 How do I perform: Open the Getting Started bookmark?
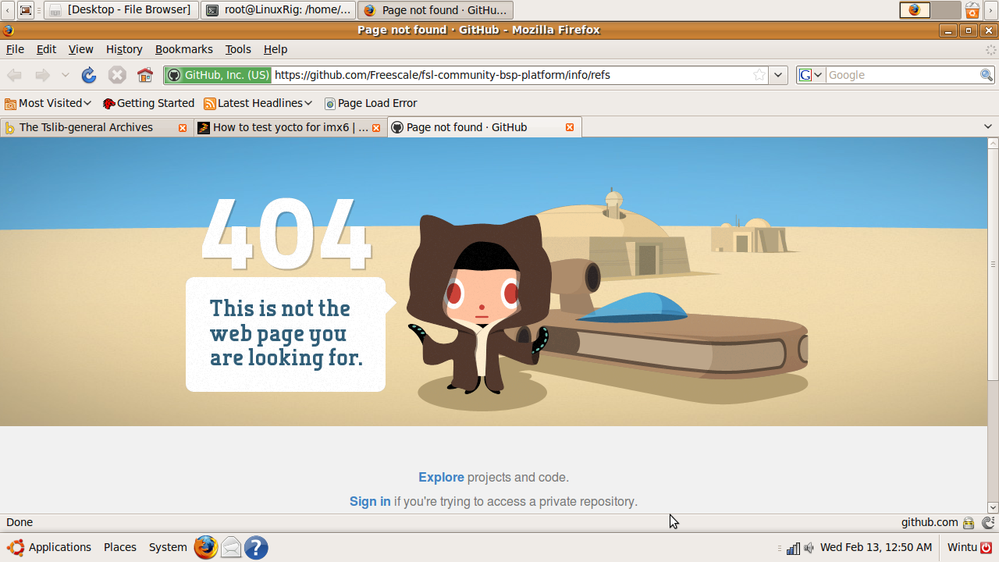click(148, 103)
